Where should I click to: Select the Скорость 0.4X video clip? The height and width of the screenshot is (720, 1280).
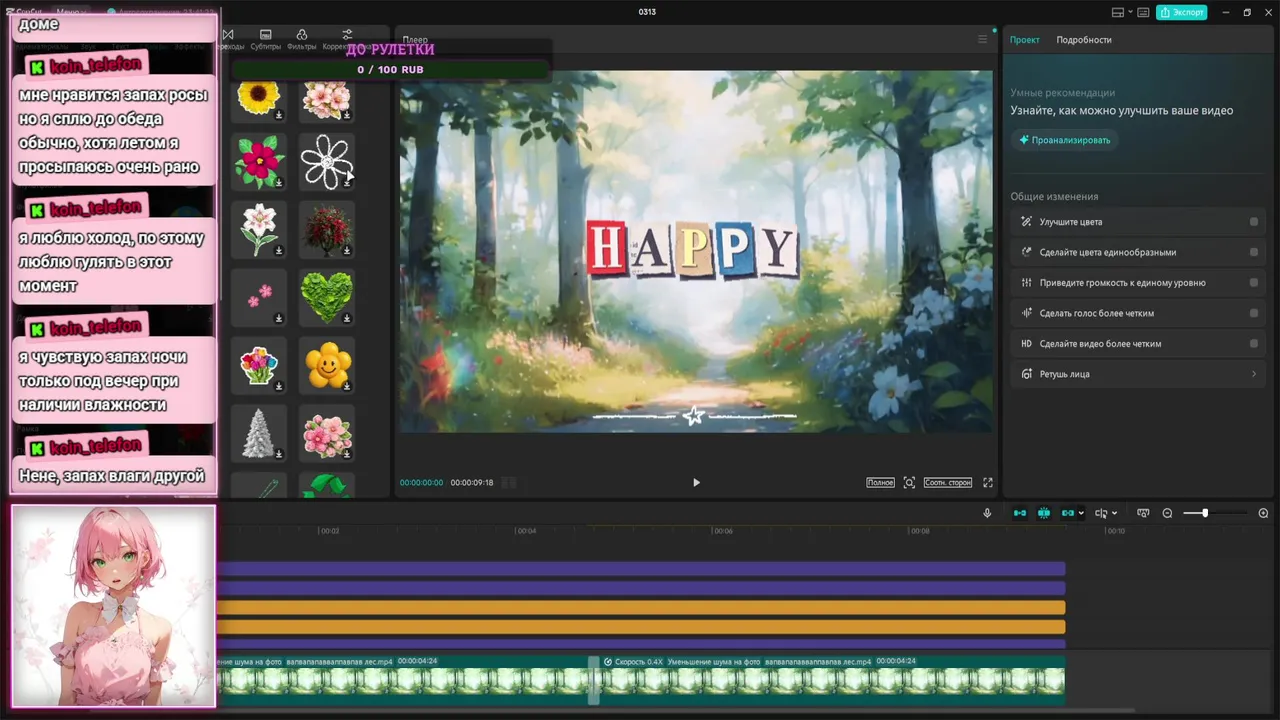tap(832, 682)
